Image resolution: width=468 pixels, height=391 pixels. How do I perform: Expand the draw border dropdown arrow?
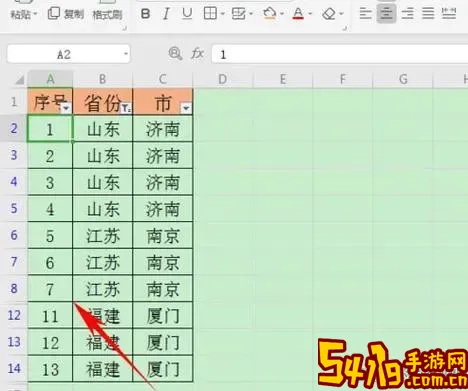tap(251, 14)
